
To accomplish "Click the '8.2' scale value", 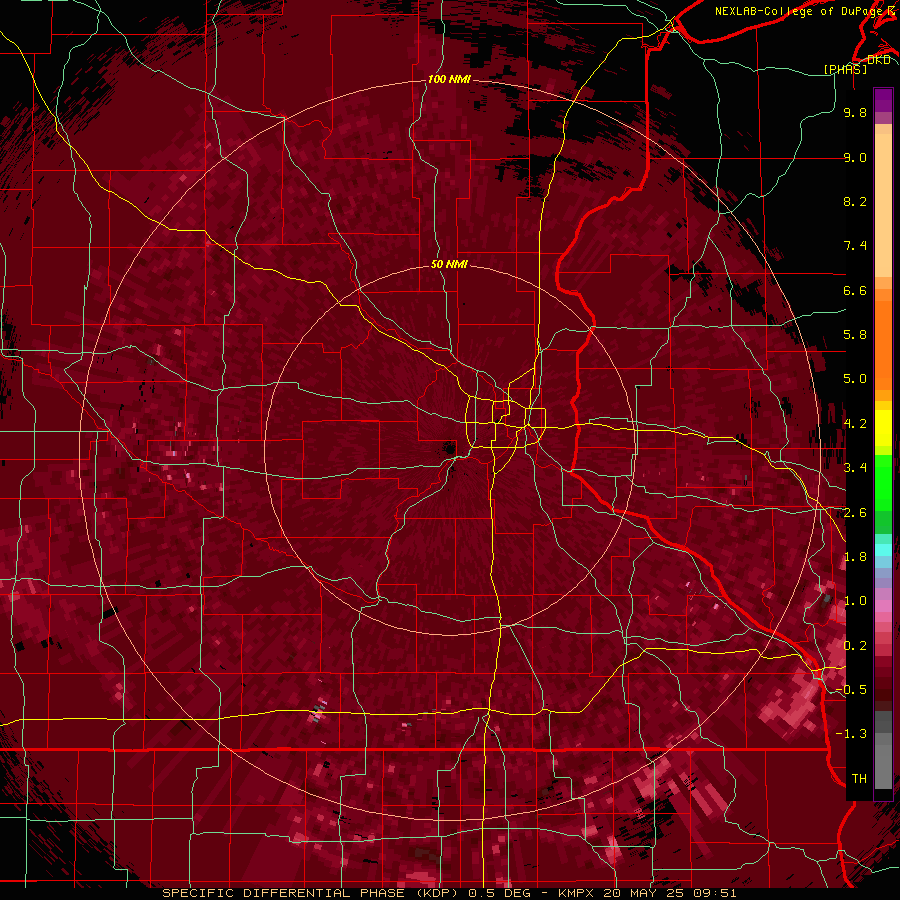I will point(855,201).
